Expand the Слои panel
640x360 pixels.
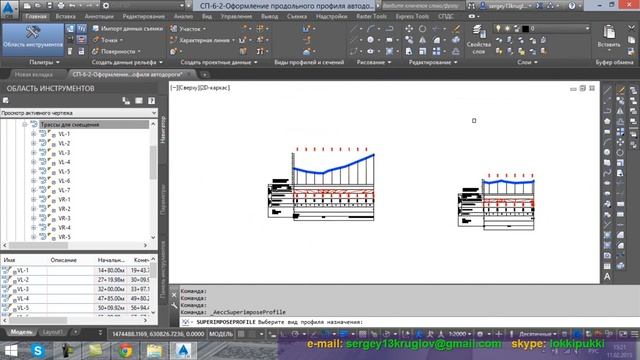point(527,62)
